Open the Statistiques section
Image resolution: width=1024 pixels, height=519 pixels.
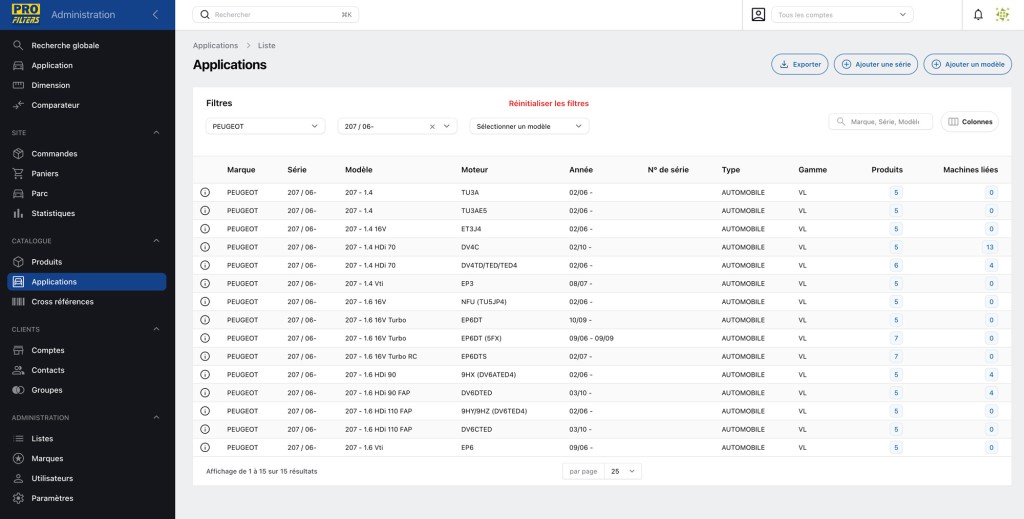53,213
